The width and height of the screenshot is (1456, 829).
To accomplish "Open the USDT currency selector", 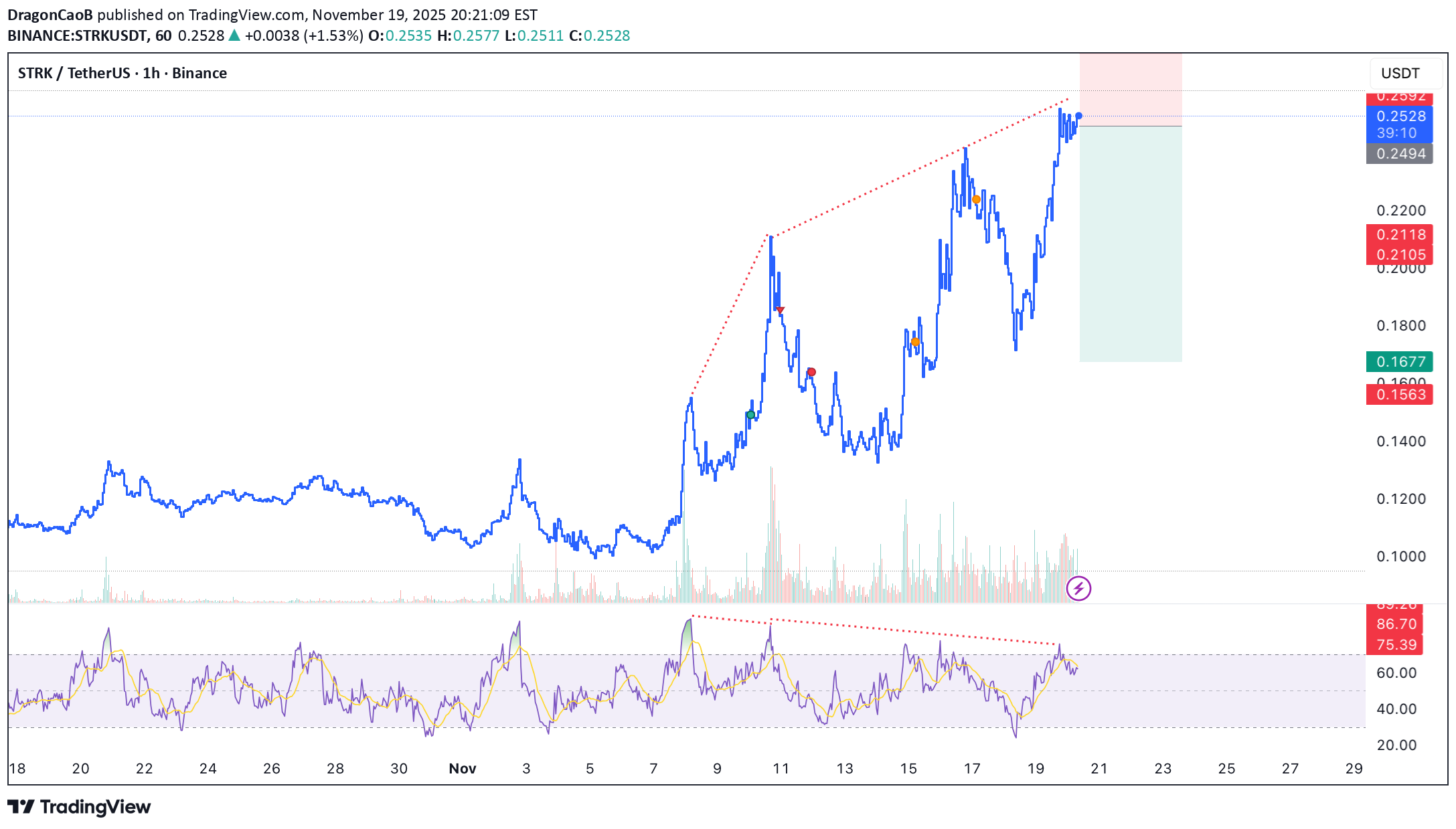I will [x=1400, y=74].
